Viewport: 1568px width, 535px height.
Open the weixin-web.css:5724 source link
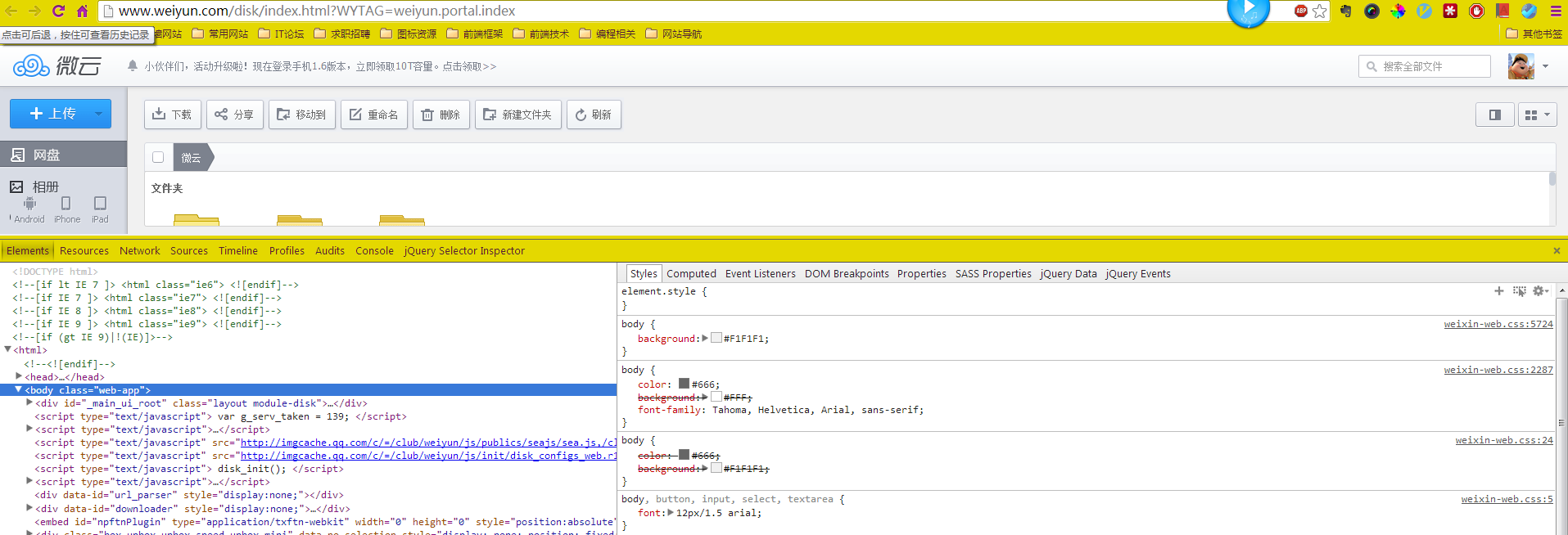point(1498,324)
